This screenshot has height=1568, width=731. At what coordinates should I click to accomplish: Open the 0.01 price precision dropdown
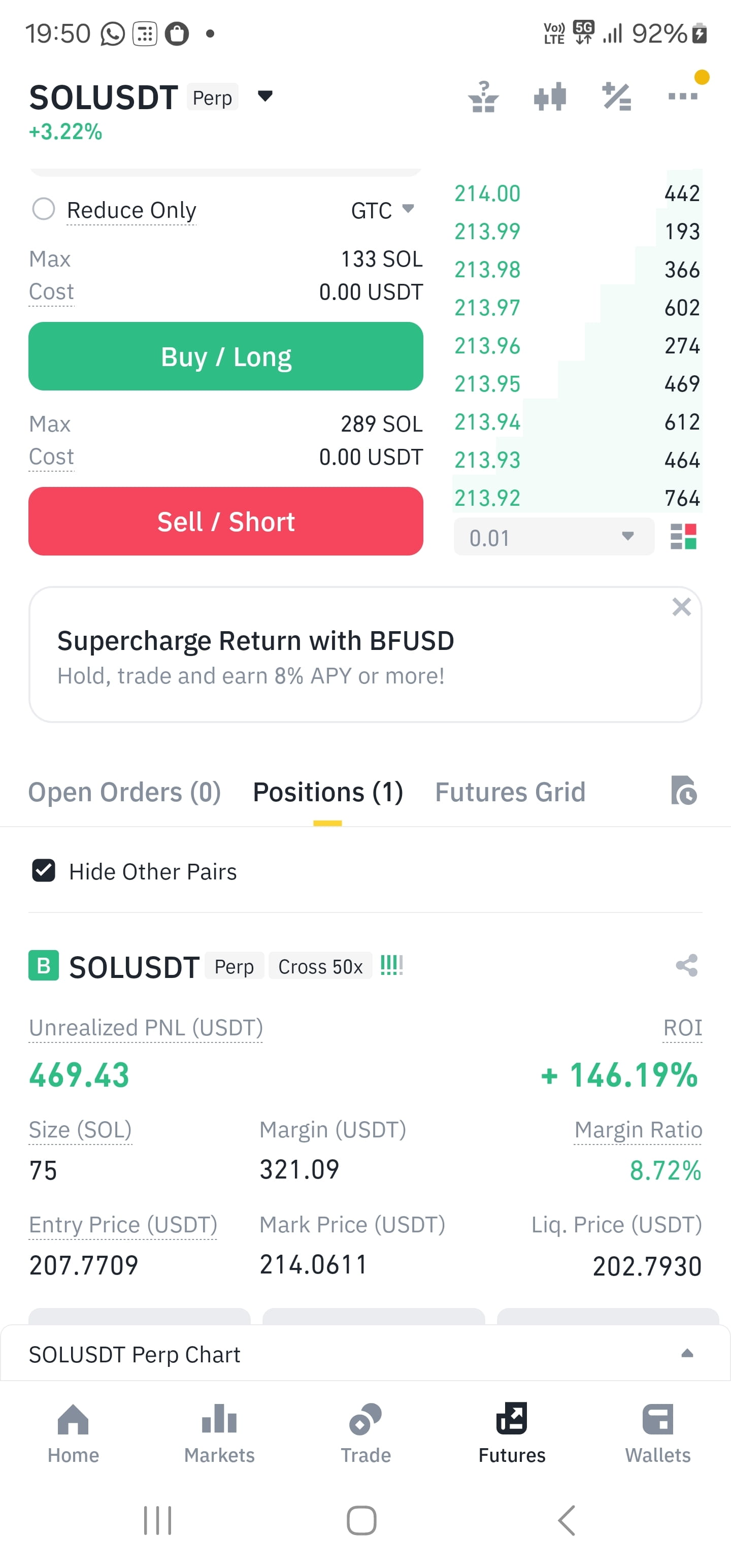(x=553, y=537)
